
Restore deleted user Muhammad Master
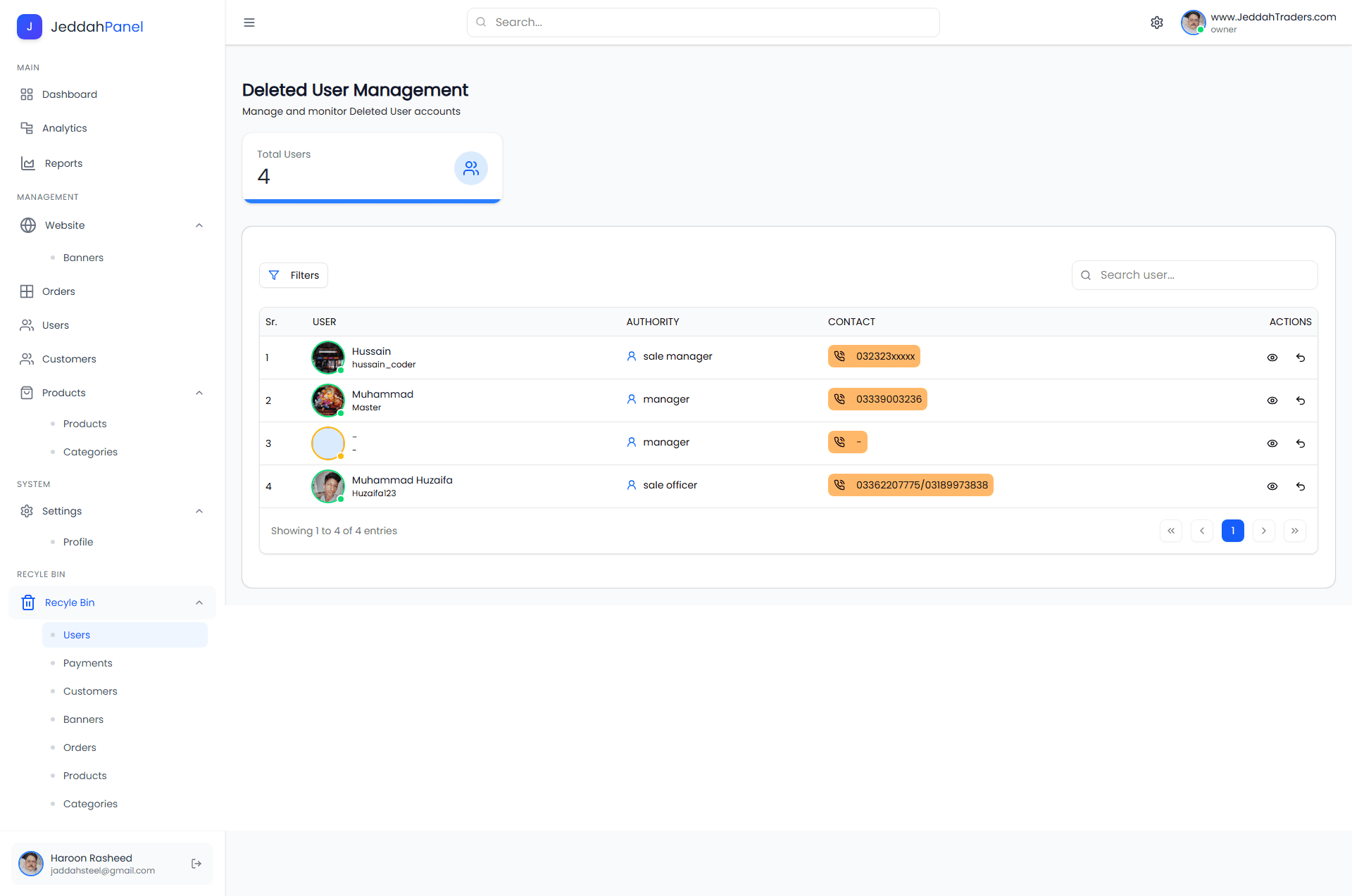click(x=1301, y=400)
